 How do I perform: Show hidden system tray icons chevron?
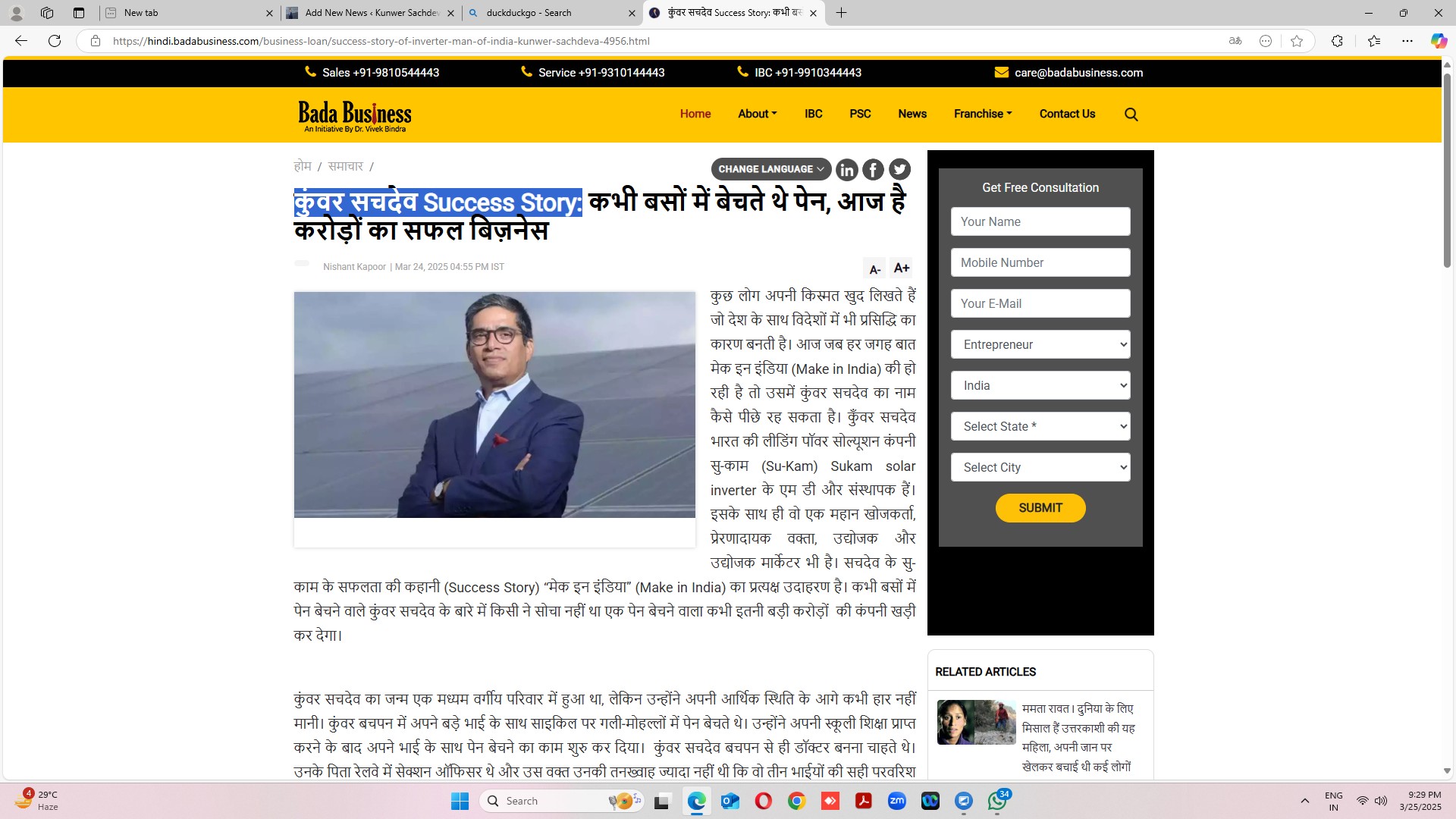[x=1304, y=801]
